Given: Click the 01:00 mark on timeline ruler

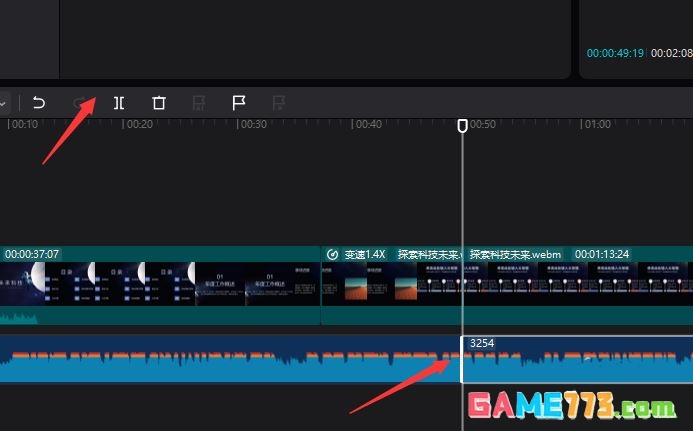Looking at the screenshot, I should pyautogui.click(x=597, y=125).
